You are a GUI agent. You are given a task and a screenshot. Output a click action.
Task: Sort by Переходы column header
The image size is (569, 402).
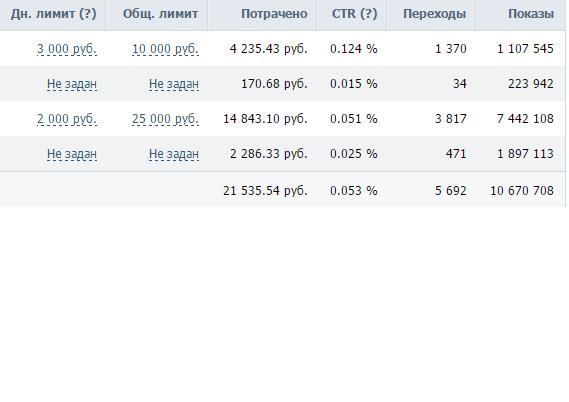pos(434,14)
